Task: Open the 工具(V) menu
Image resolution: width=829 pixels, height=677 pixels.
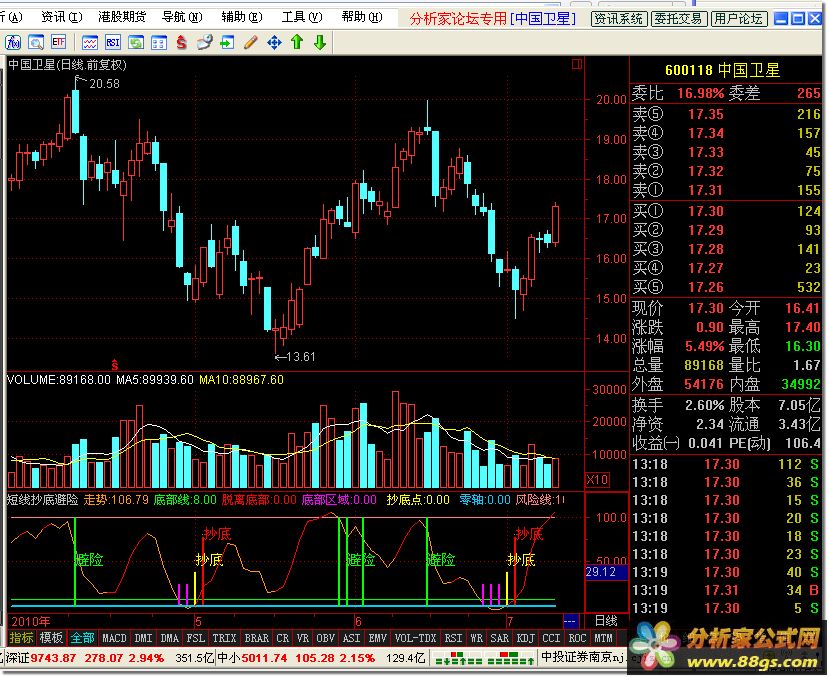Action: coord(302,17)
